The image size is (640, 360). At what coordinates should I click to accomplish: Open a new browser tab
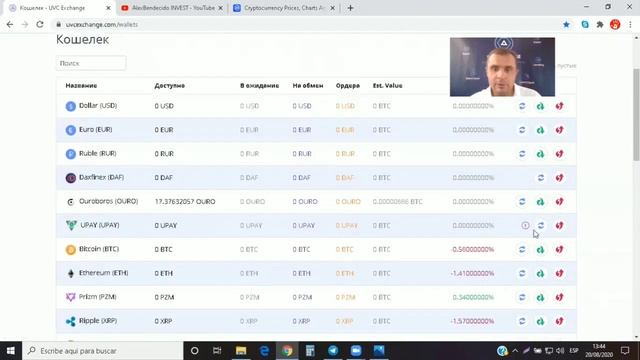350,8
